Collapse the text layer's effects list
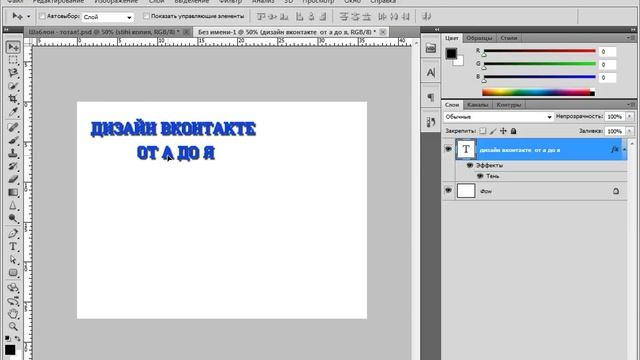The image size is (640, 360). click(624, 149)
